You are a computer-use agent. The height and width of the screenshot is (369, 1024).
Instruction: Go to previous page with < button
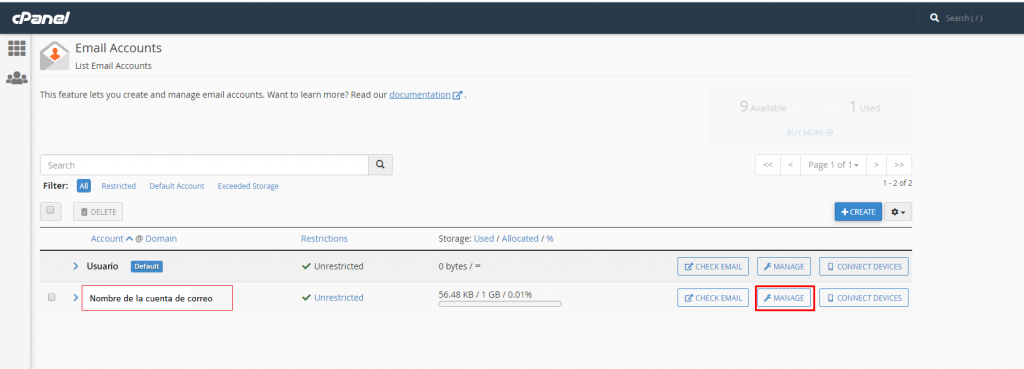coord(790,165)
